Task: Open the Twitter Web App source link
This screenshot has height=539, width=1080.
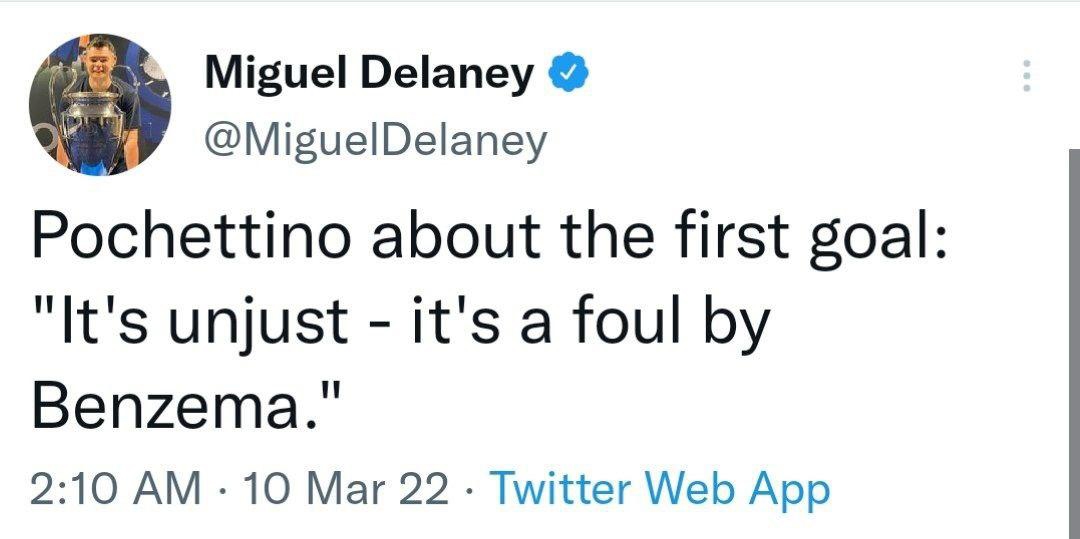Action: point(661,489)
